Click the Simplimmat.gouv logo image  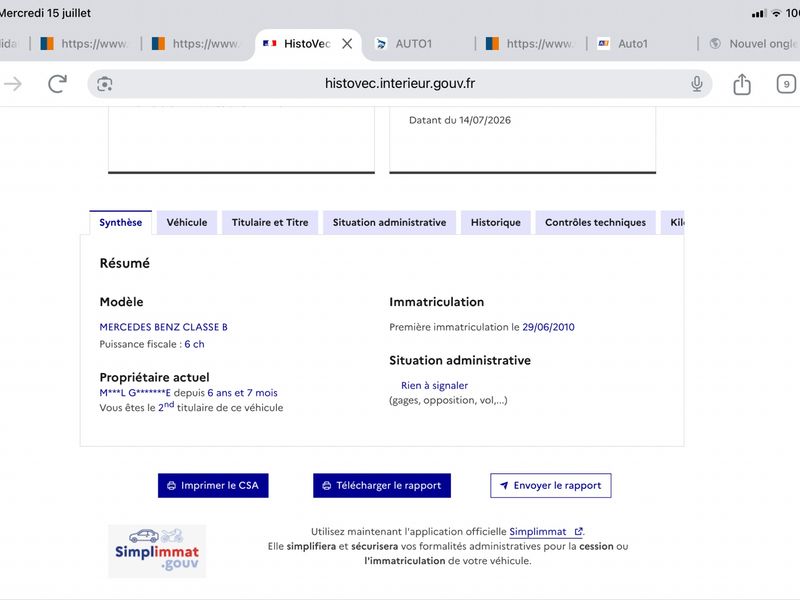(x=157, y=551)
